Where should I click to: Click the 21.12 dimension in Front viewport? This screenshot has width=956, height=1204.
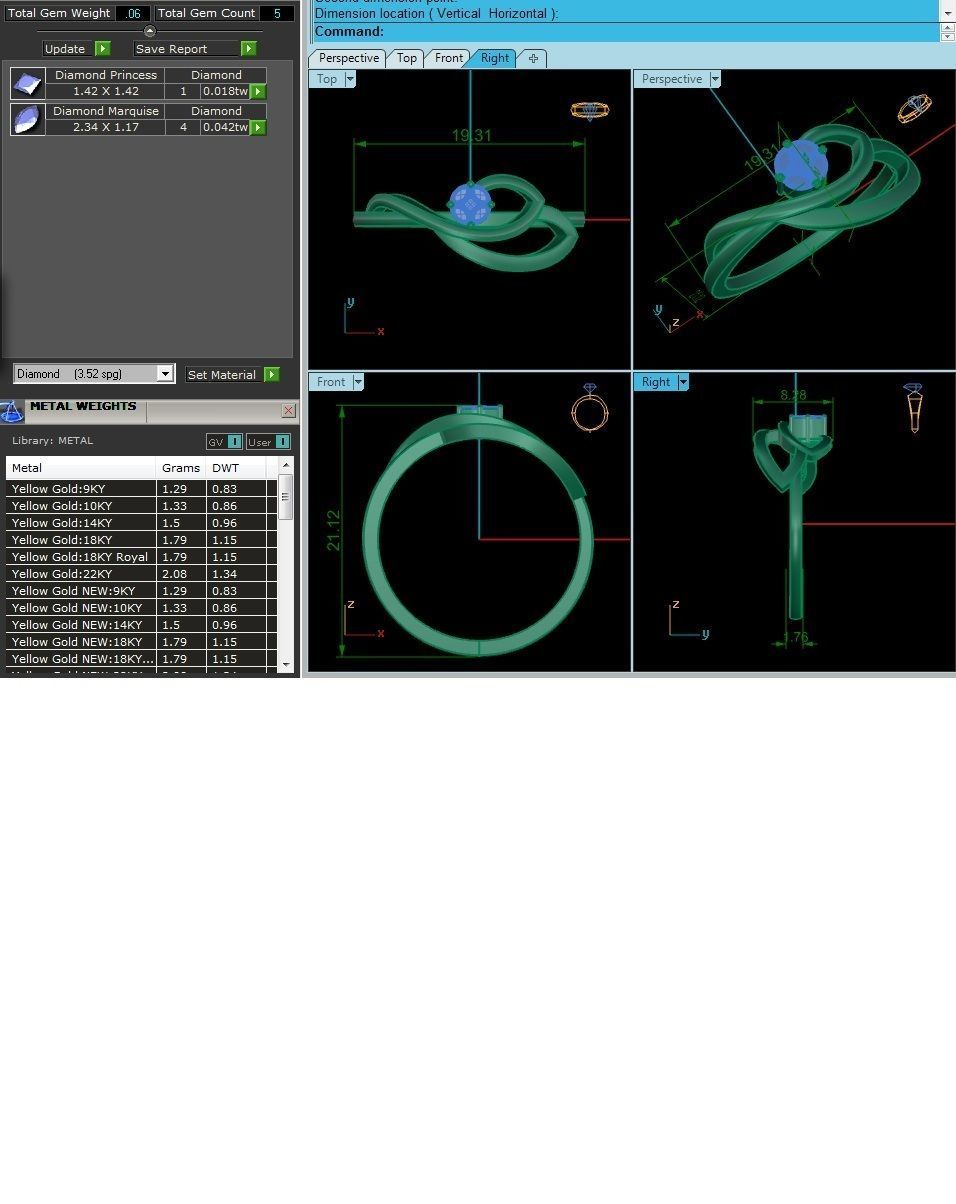[x=333, y=530]
